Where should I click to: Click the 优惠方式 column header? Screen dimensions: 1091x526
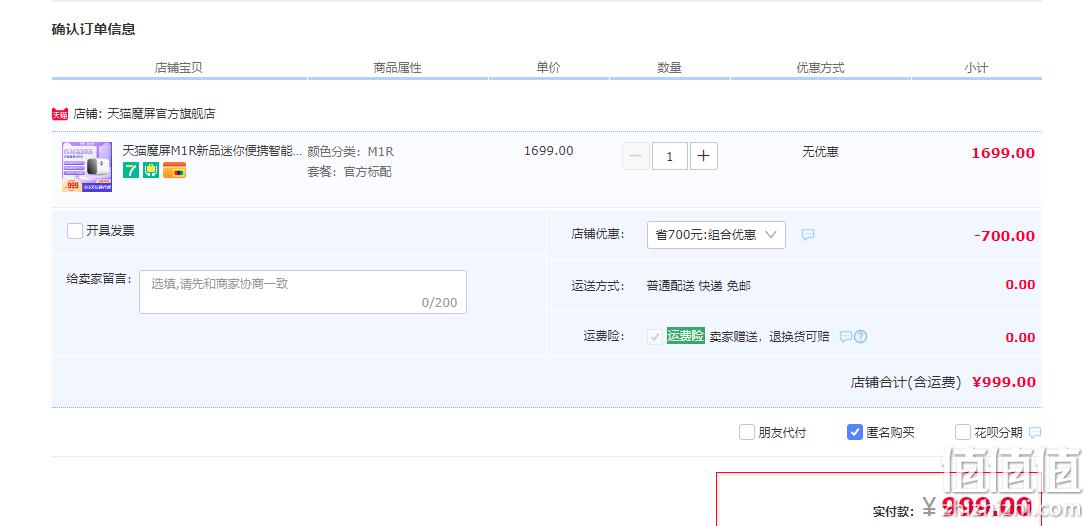tap(820, 67)
